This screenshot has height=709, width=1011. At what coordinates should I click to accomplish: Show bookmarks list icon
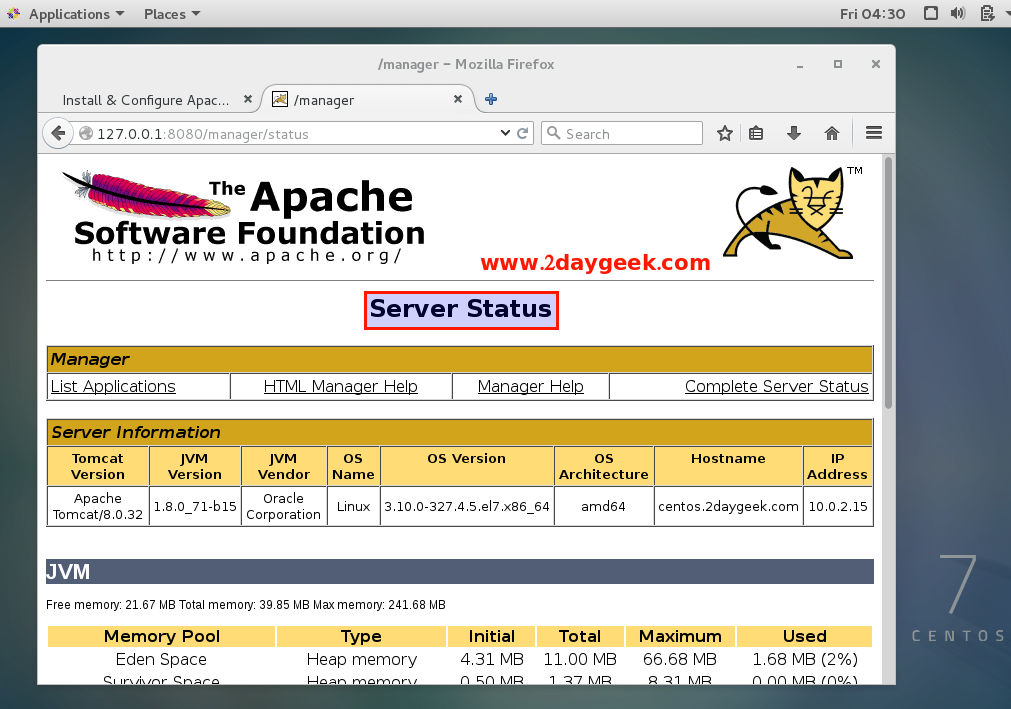pos(756,133)
